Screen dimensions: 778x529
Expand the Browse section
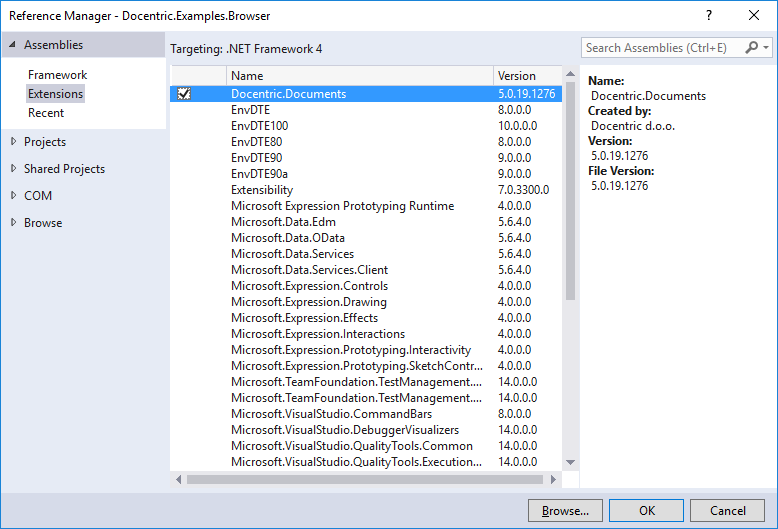pos(13,222)
